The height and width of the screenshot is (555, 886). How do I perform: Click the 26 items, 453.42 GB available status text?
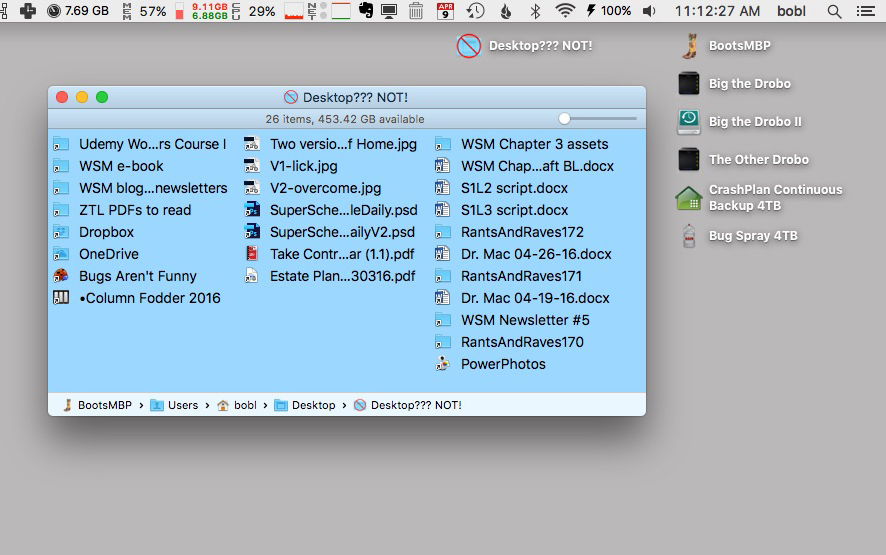pyautogui.click(x=345, y=119)
